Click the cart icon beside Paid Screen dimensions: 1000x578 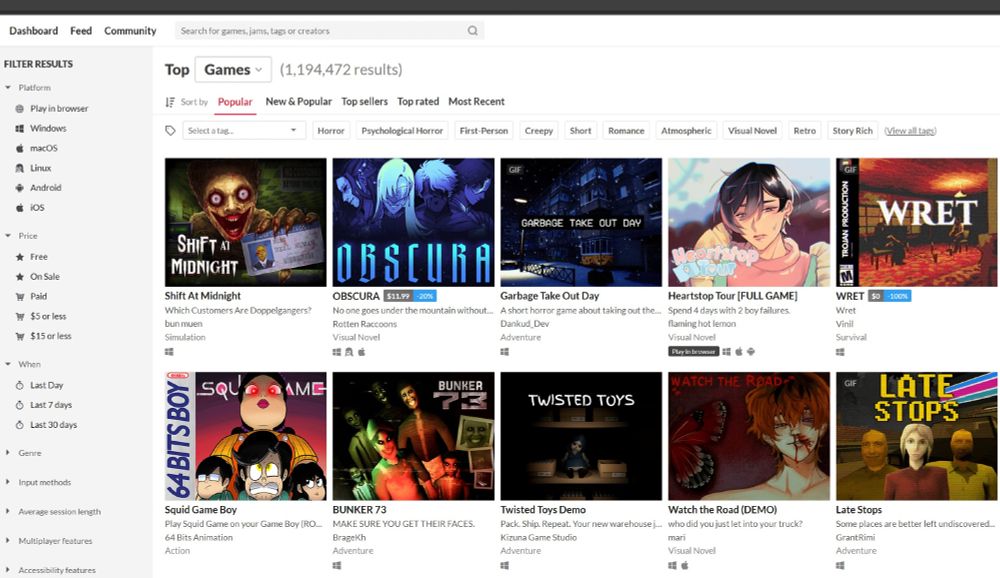coord(20,296)
